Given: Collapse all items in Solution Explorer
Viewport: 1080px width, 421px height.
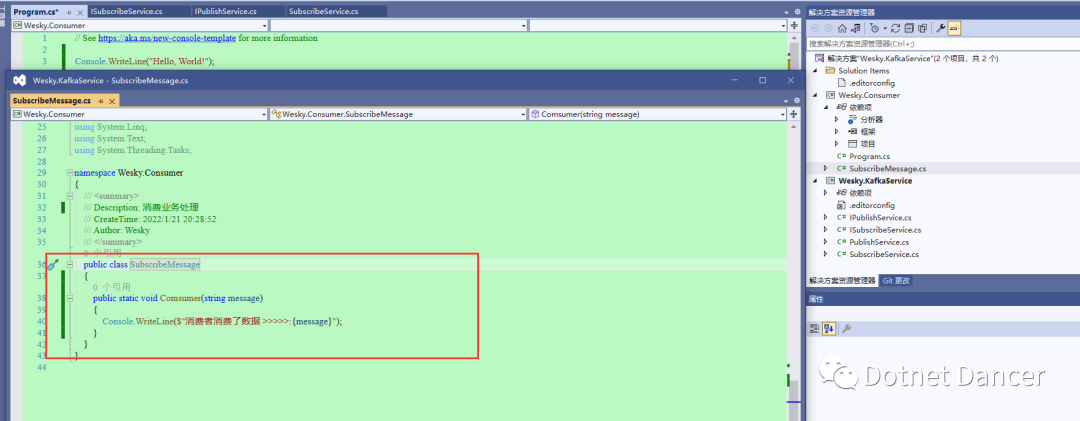Looking at the screenshot, I should [909, 28].
